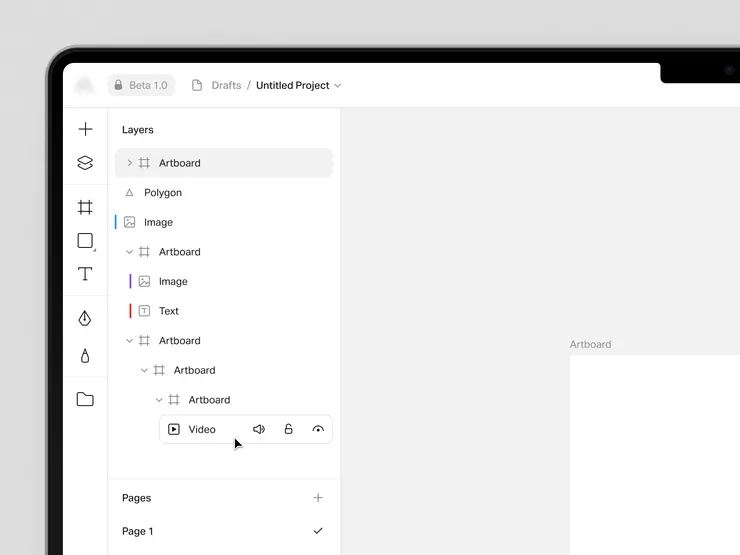
Task: Click the red color marker on Text layer
Action: pos(130,311)
